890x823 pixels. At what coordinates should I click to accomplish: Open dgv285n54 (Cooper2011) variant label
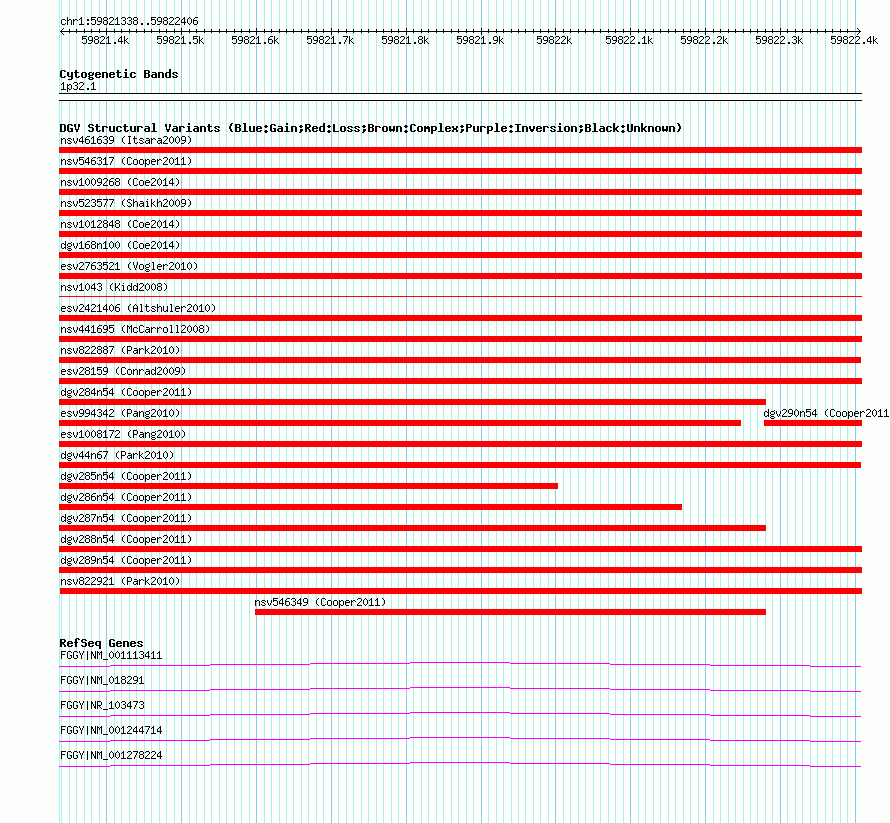pyautogui.click(x=126, y=476)
